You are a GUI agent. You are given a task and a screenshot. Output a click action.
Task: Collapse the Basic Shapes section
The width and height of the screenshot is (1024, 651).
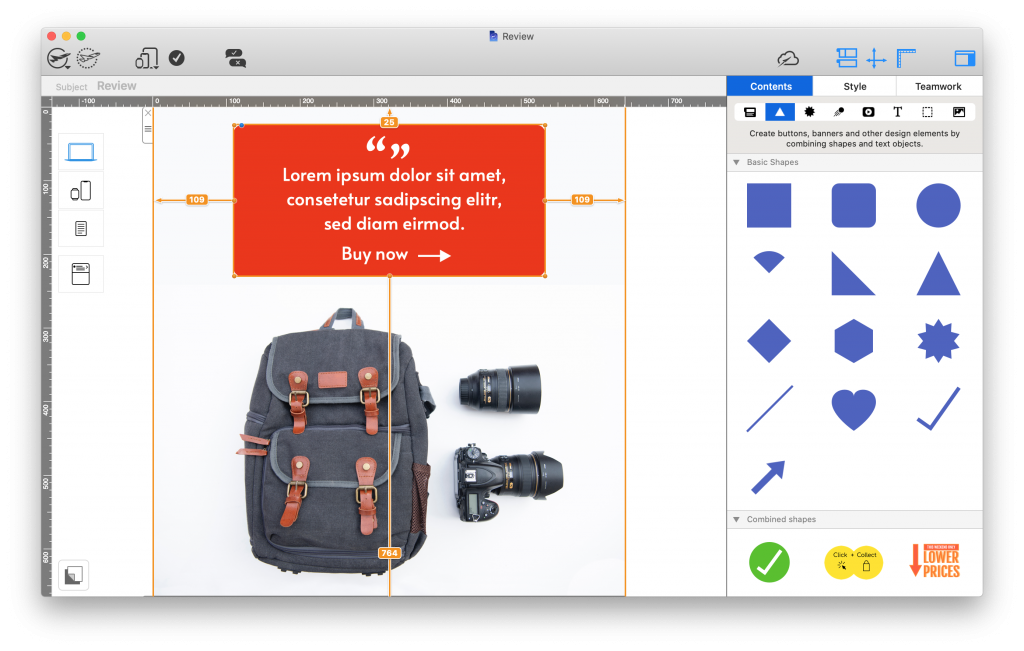coord(736,162)
